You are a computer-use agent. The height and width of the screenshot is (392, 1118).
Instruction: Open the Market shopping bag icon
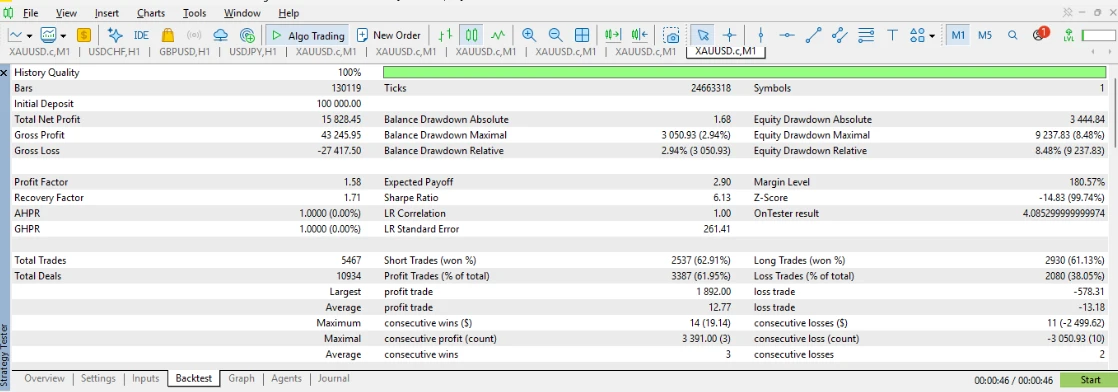click(x=168, y=35)
